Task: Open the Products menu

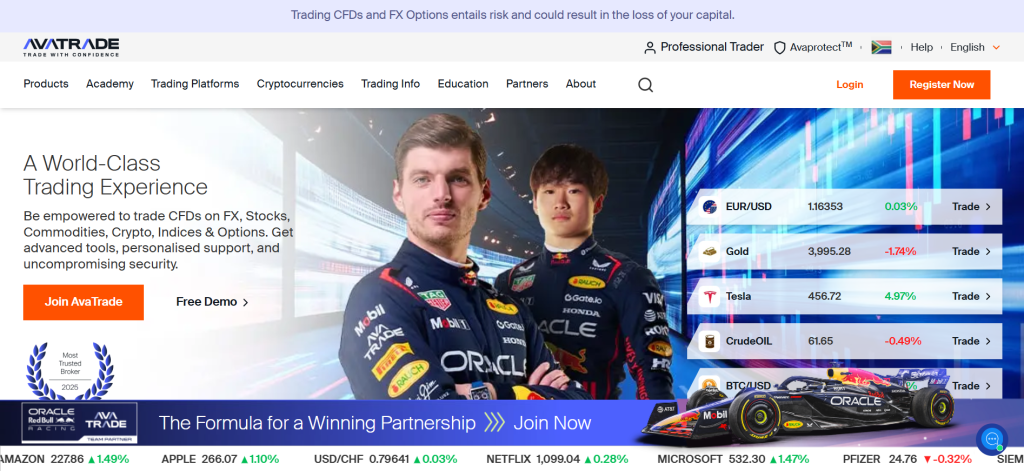Action: [x=46, y=84]
